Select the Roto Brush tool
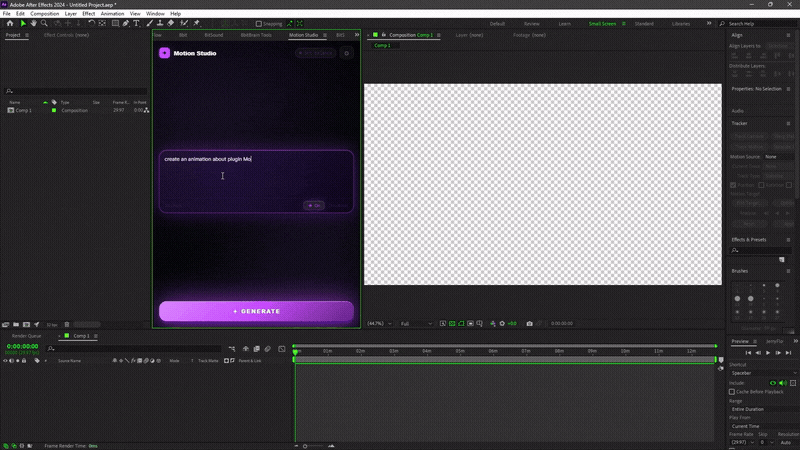The image size is (800, 450). (x=184, y=23)
